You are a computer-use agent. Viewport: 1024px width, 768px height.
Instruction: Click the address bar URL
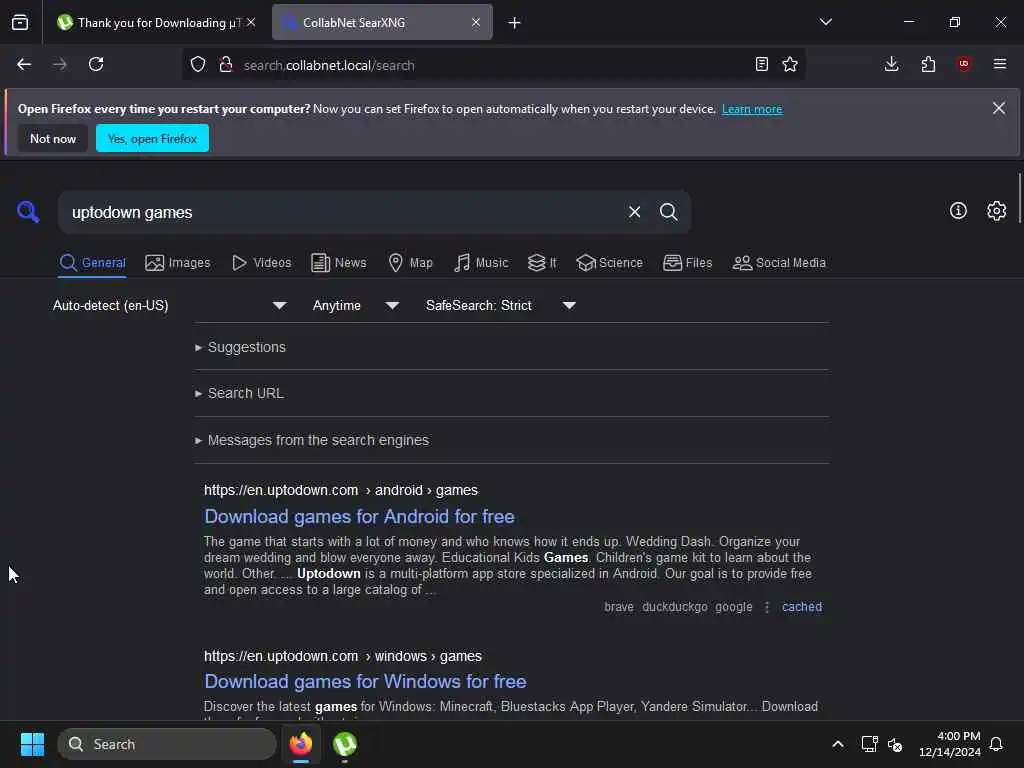(328, 65)
